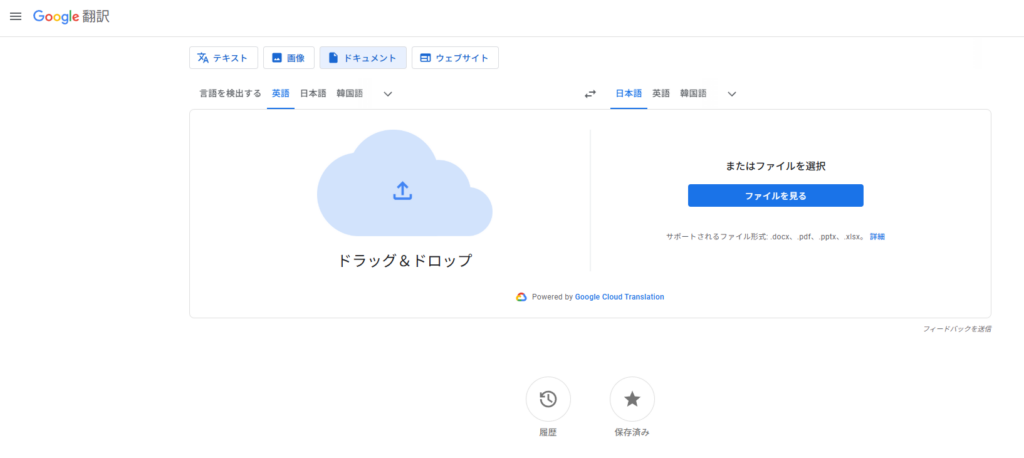1024x458 pixels.
Task: Click the cloud upload icon
Action: 402,190
